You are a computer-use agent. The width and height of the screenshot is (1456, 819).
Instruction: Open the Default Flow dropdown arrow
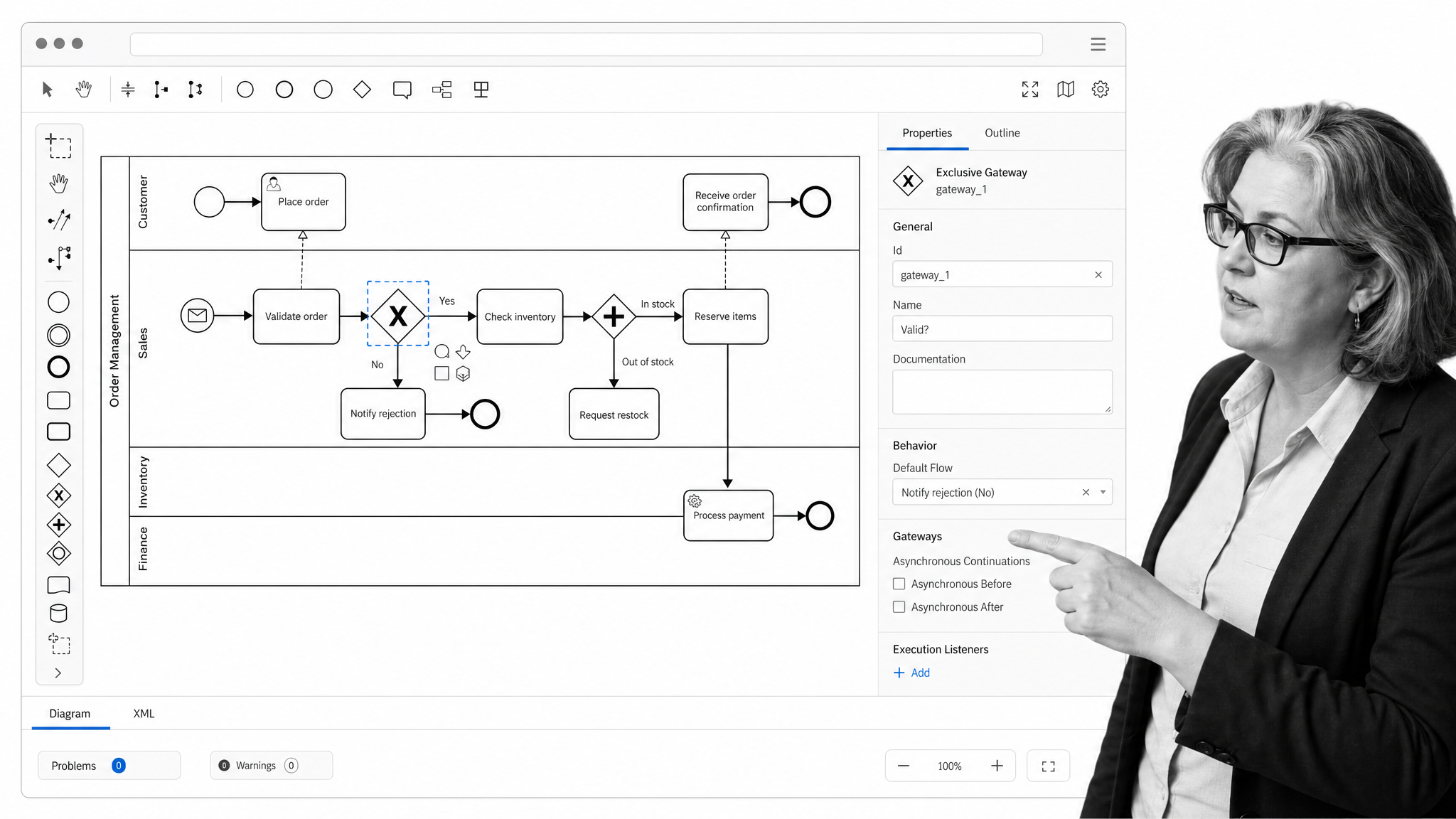[x=1103, y=492]
